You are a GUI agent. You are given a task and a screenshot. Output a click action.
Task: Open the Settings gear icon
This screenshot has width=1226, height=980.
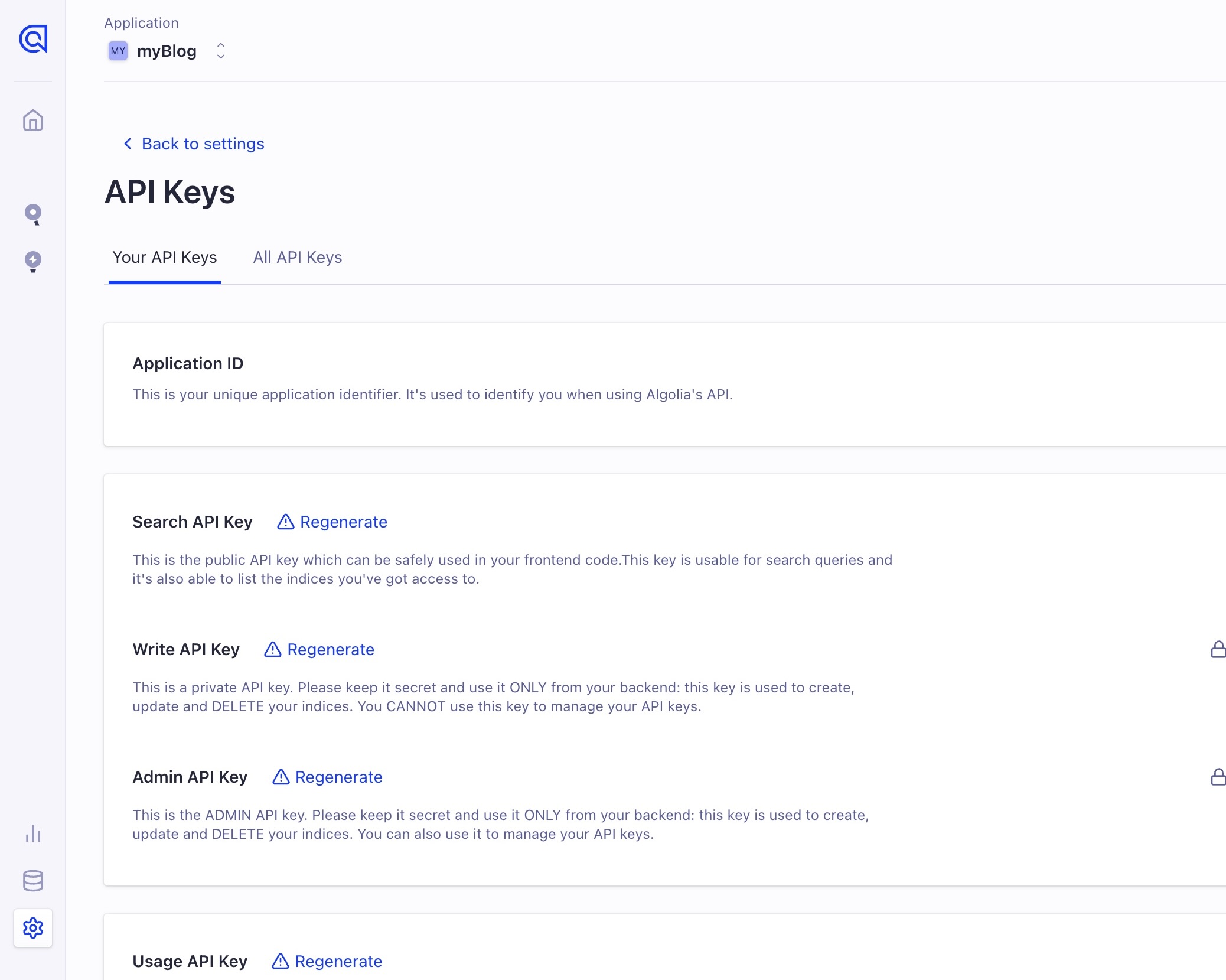click(33, 928)
